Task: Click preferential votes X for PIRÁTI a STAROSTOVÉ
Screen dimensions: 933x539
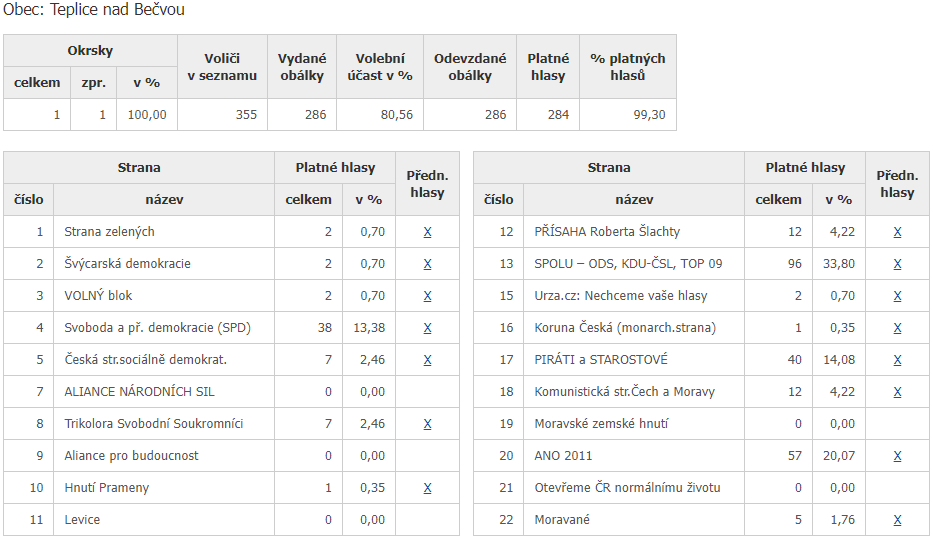Action: (x=897, y=360)
